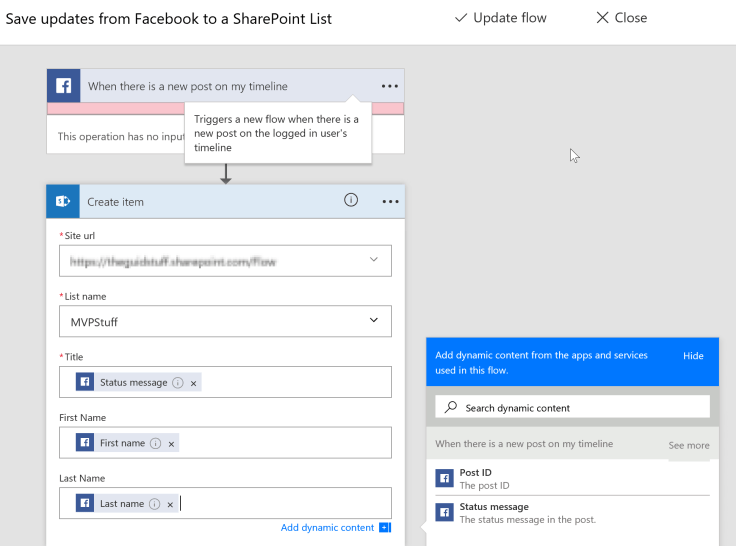Click Update flow button
This screenshot has width=736, height=546.
502,18
